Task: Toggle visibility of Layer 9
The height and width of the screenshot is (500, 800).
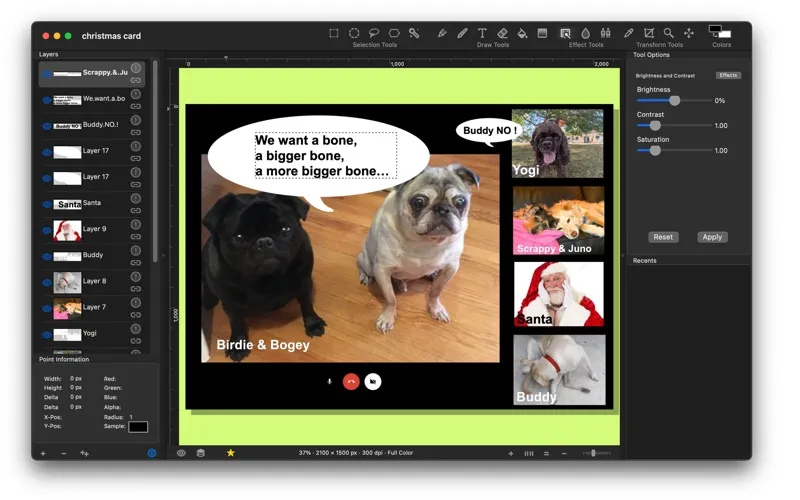Action: (46, 230)
